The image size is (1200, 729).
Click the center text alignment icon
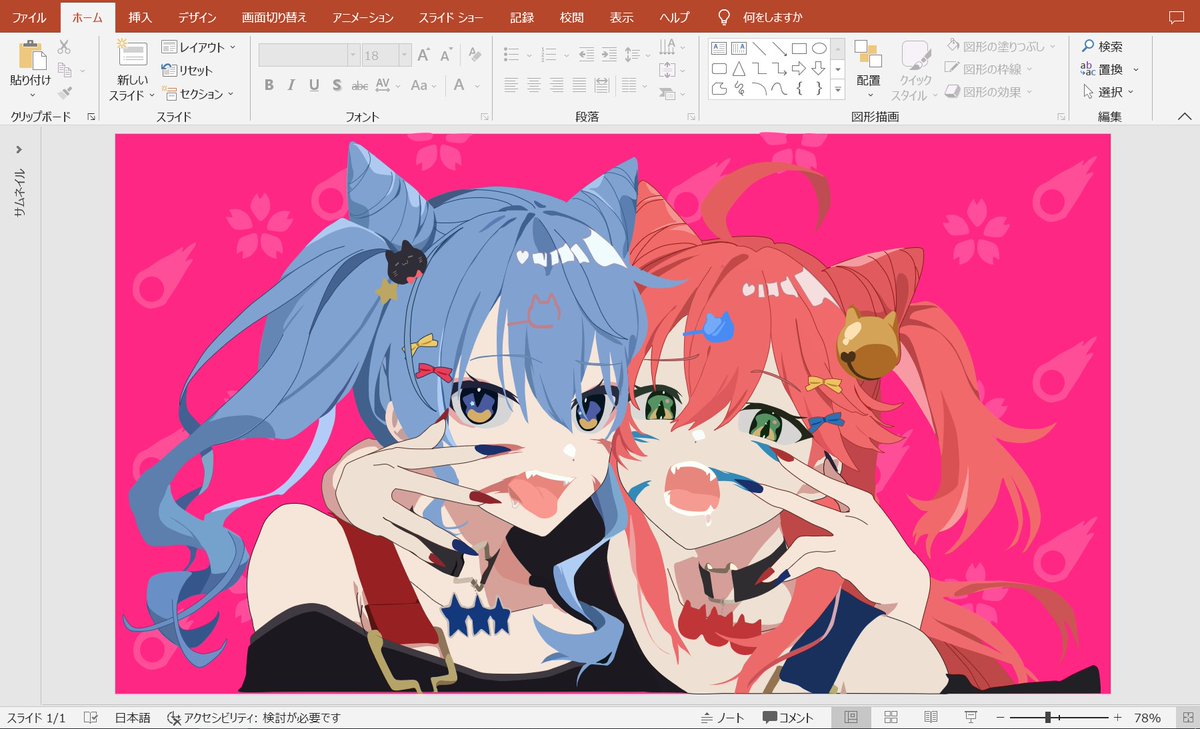[x=533, y=85]
